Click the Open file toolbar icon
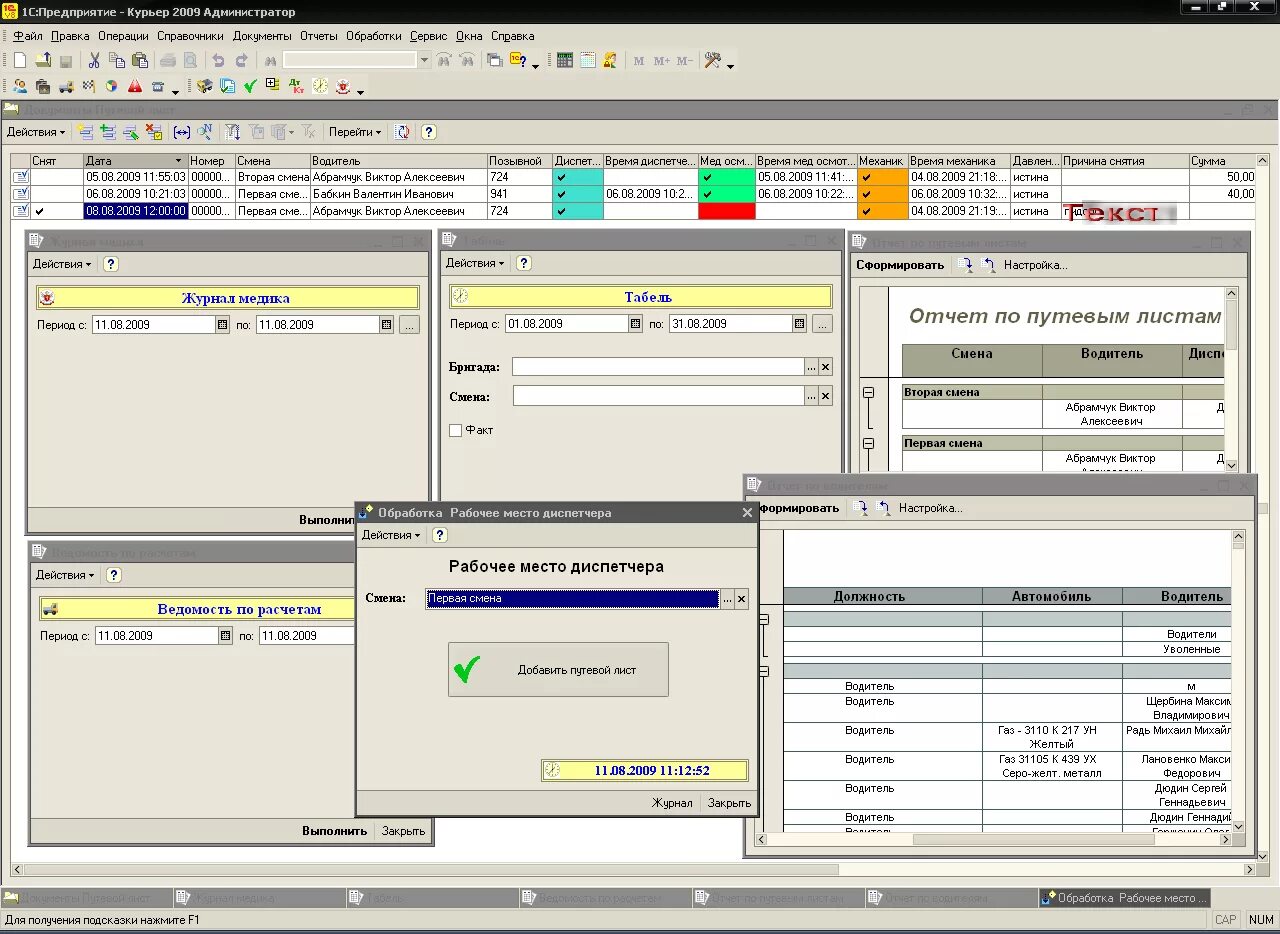The image size is (1280, 934). point(43,61)
